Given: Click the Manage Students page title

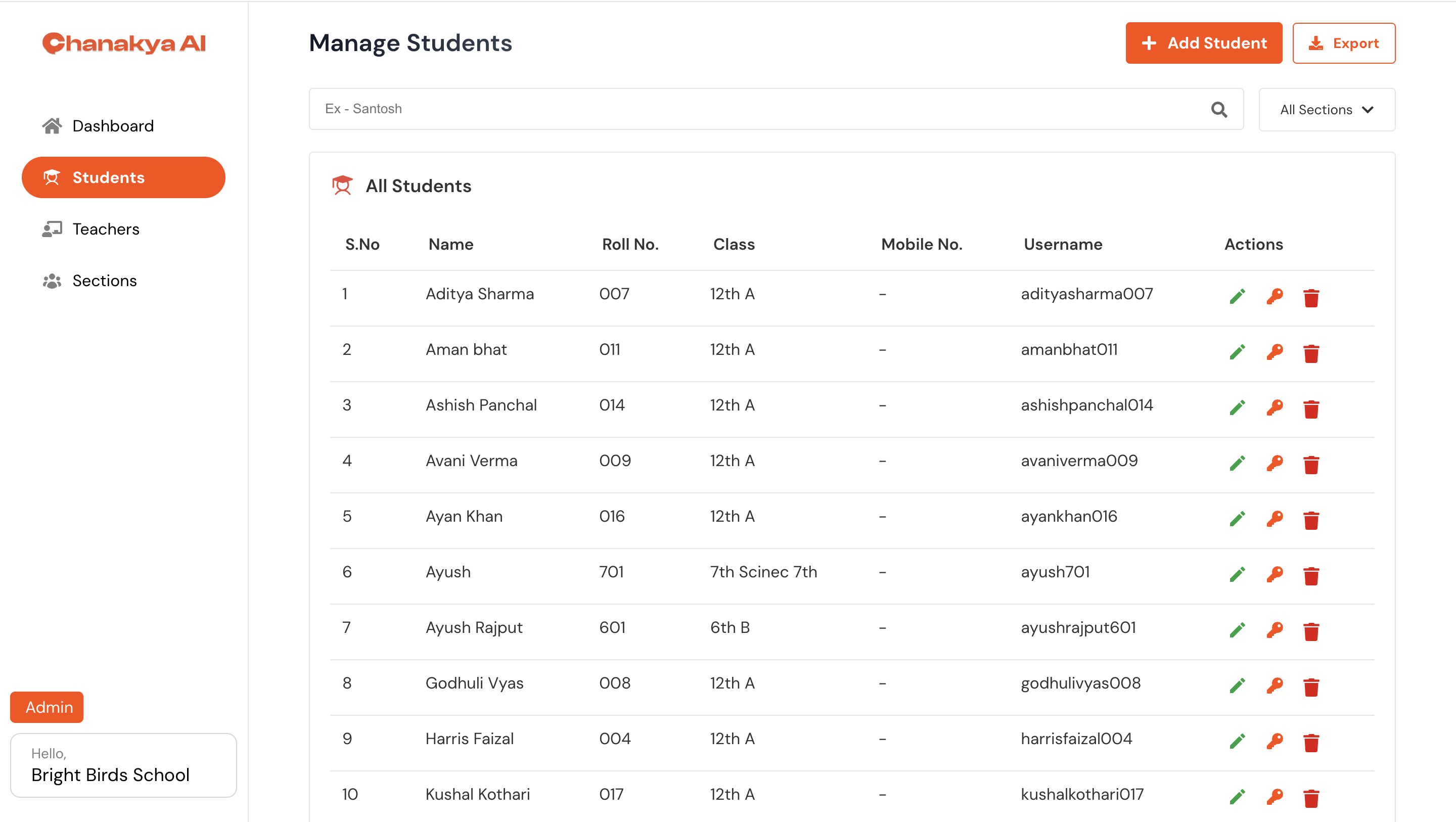Looking at the screenshot, I should [410, 43].
